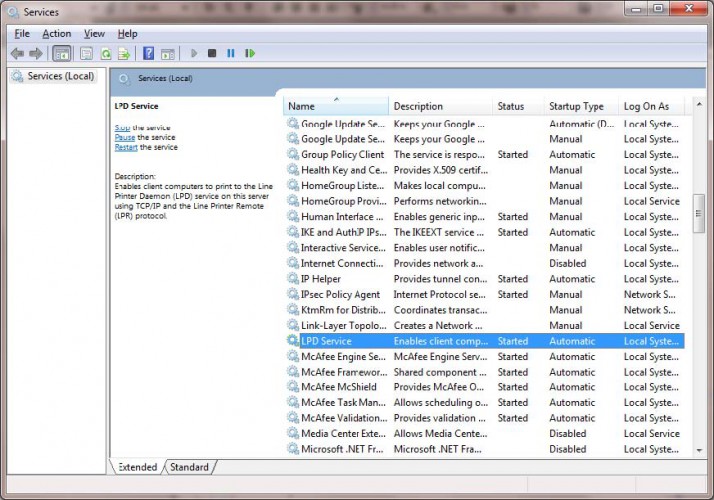The height and width of the screenshot is (500, 714).
Task: Click the Refresh toolbar icon
Action: (x=104, y=54)
